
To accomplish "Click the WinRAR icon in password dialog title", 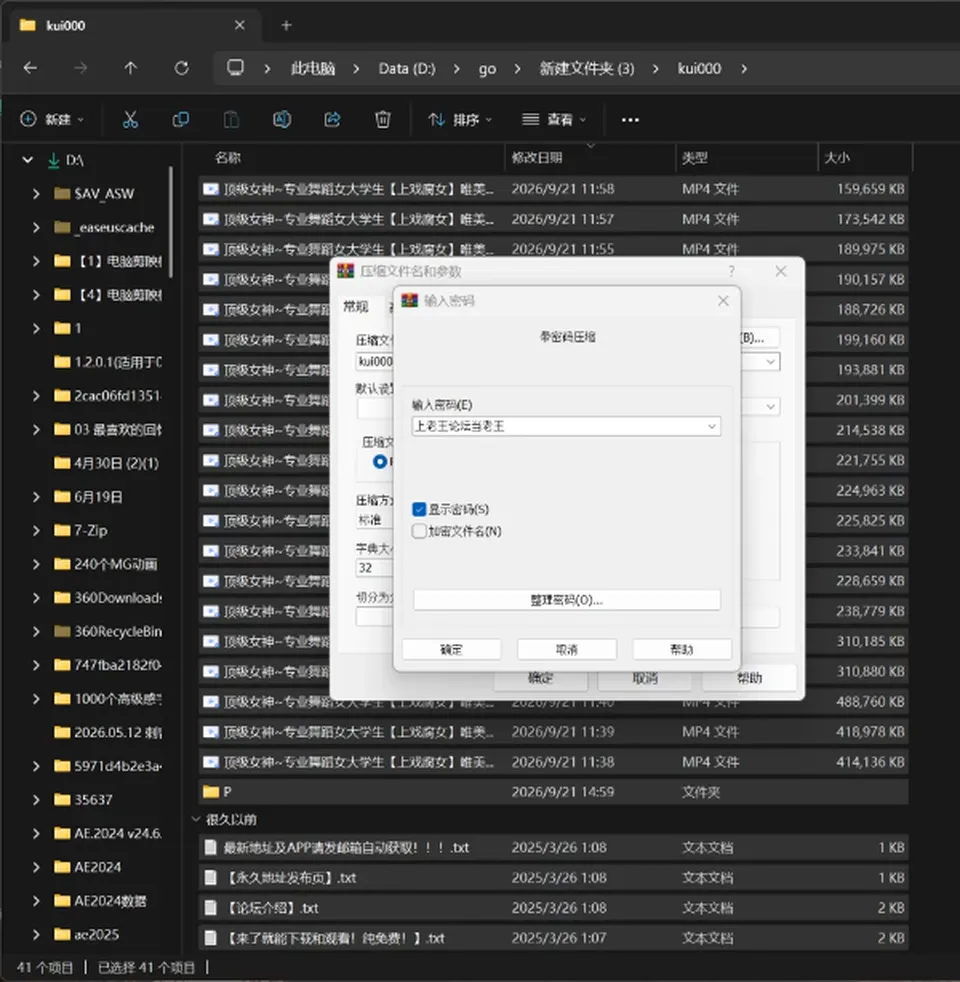I will [410, 300].
